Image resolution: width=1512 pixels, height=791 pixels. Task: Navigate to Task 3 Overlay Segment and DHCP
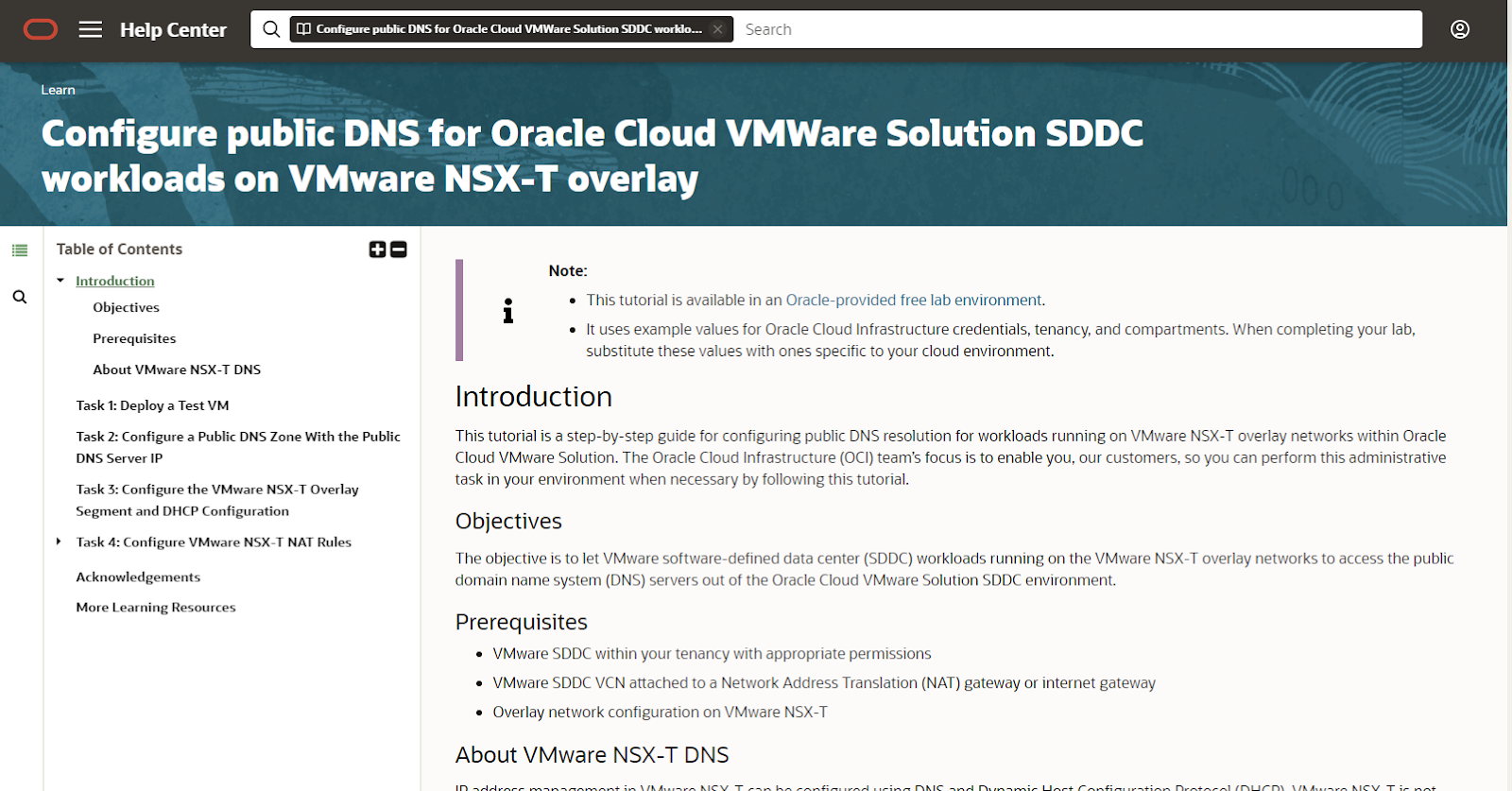[217, 500]
